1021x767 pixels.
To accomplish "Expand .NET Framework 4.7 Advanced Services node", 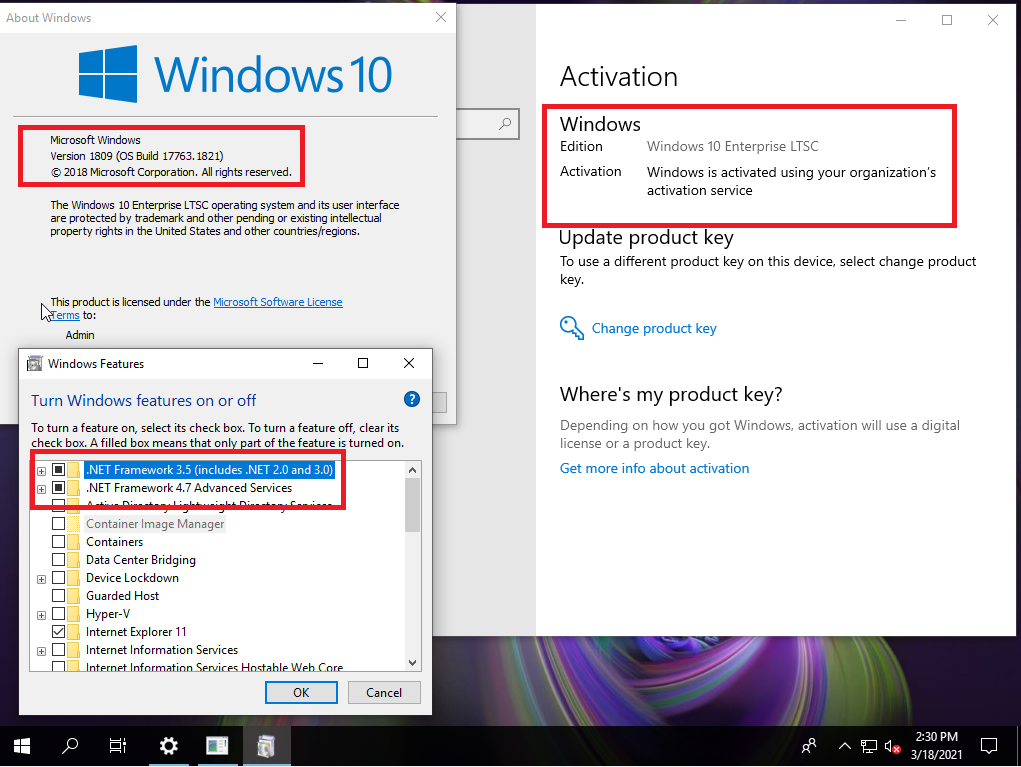I will pyautogui.click(x=42, y=489).
